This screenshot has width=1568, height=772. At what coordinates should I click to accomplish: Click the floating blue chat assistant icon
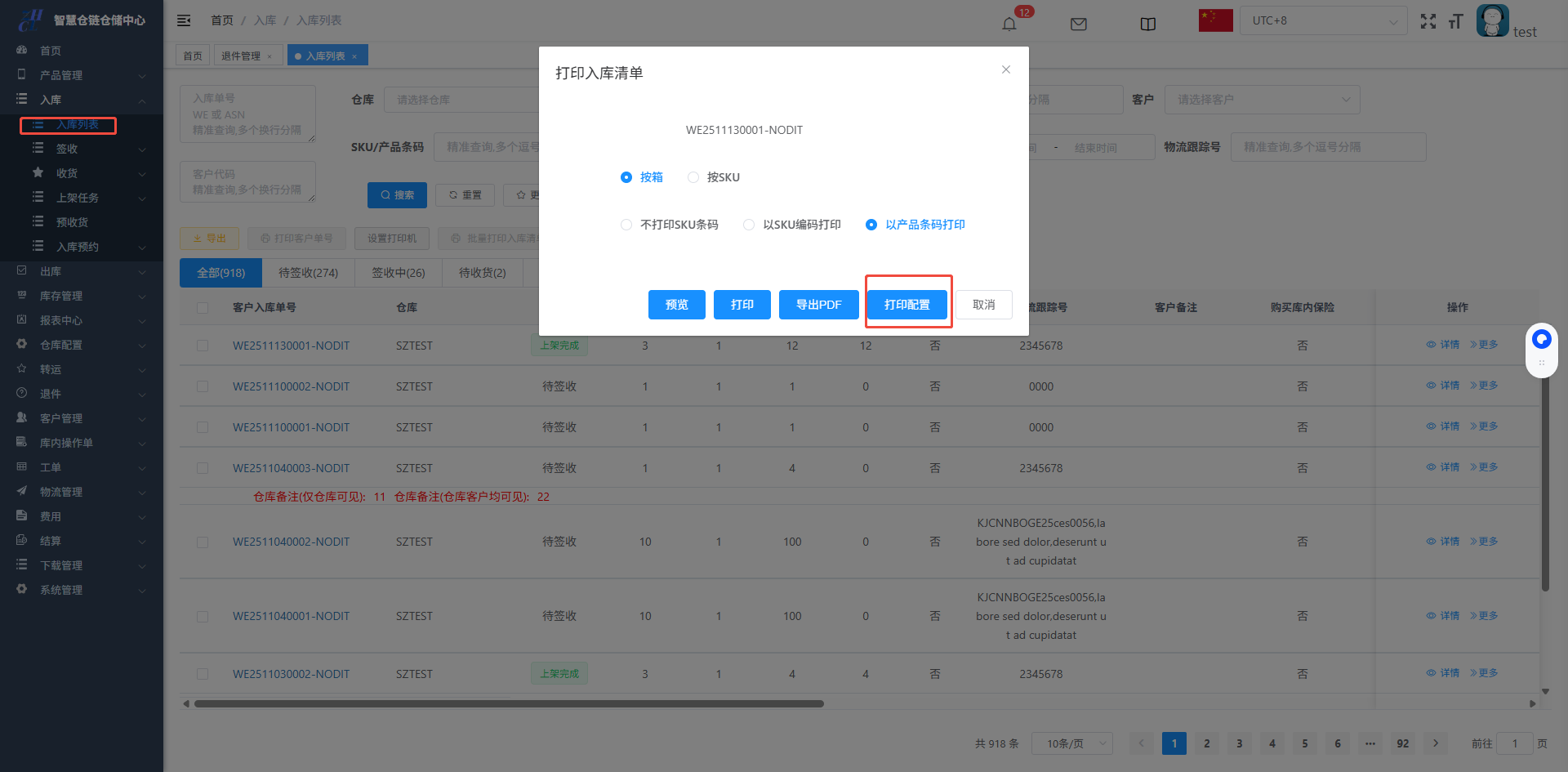pyautogui.click(x=1541, y=339)
